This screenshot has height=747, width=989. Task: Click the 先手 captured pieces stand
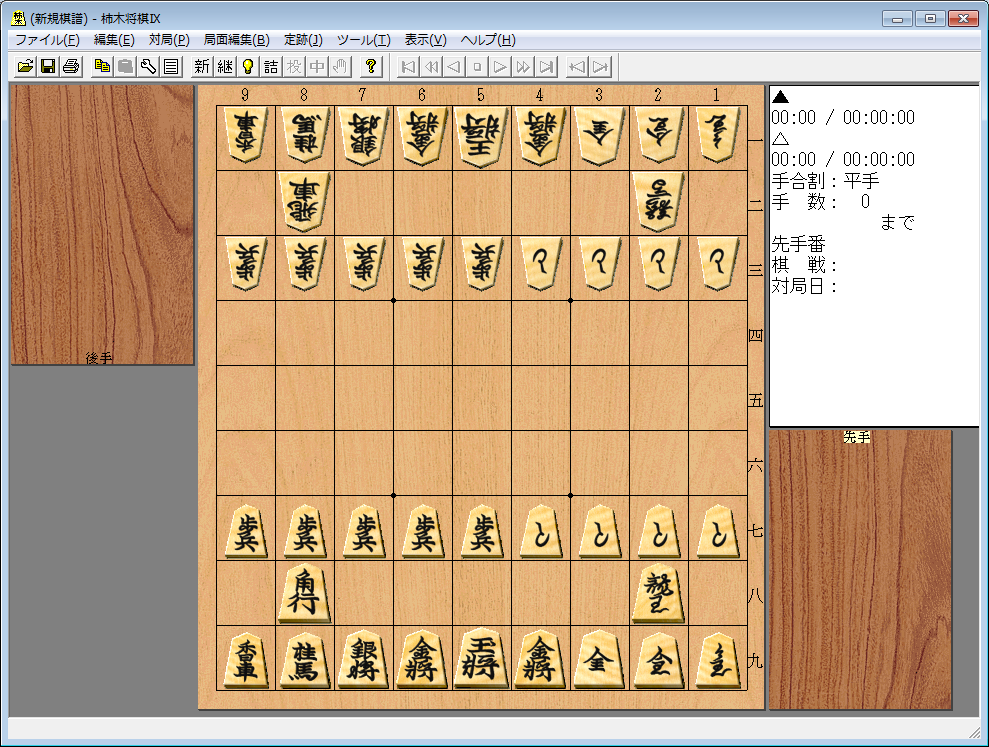tap(860, 570)
